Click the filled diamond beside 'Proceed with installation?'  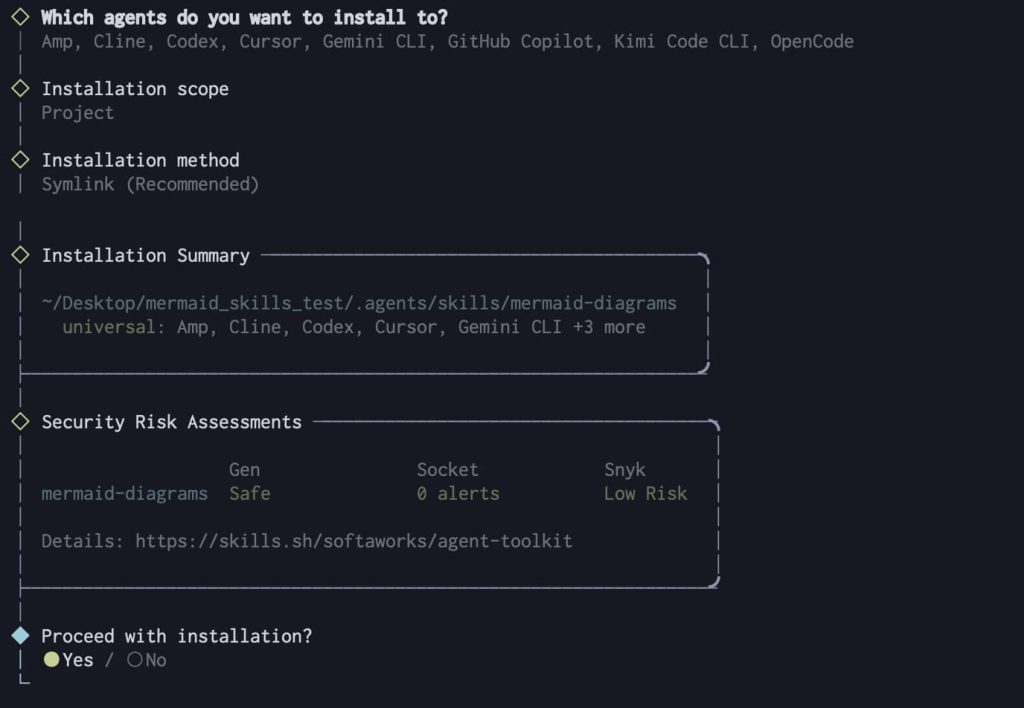click(20, 635)
